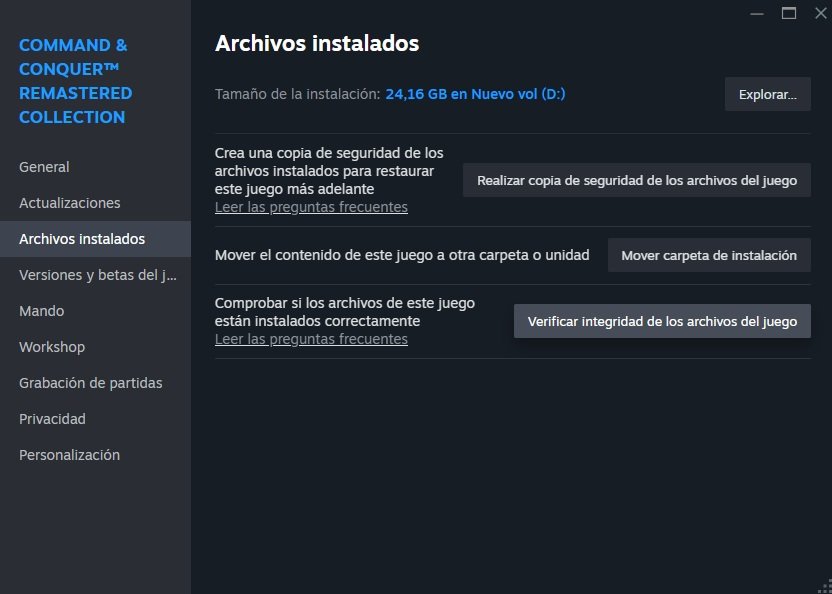The height and width of the screenshot is (594, 832).
Task: Open the Mando configuration page
Action: 41,310
